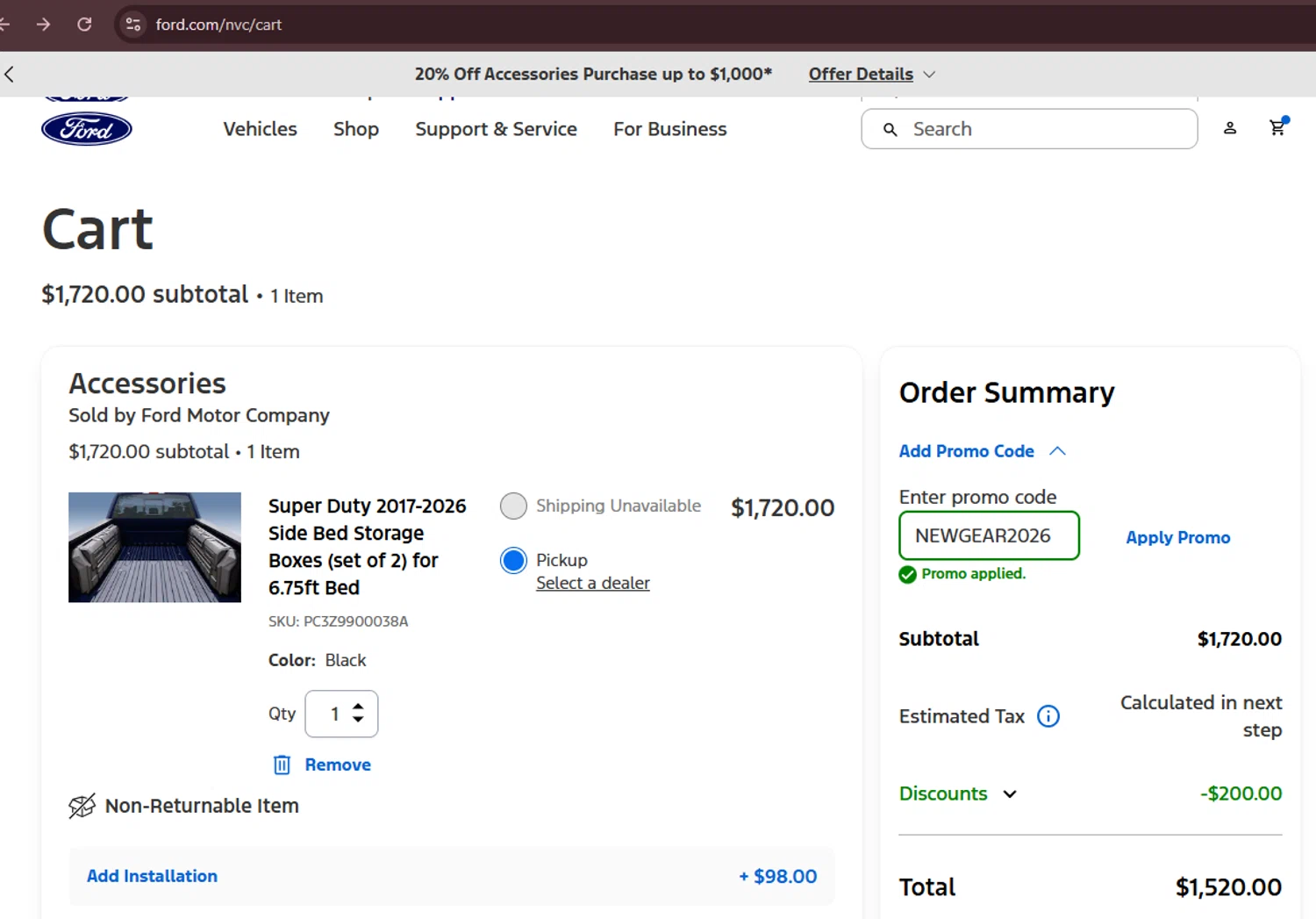Open the Shop menu
1316x919 pixels.
(356, 129)
